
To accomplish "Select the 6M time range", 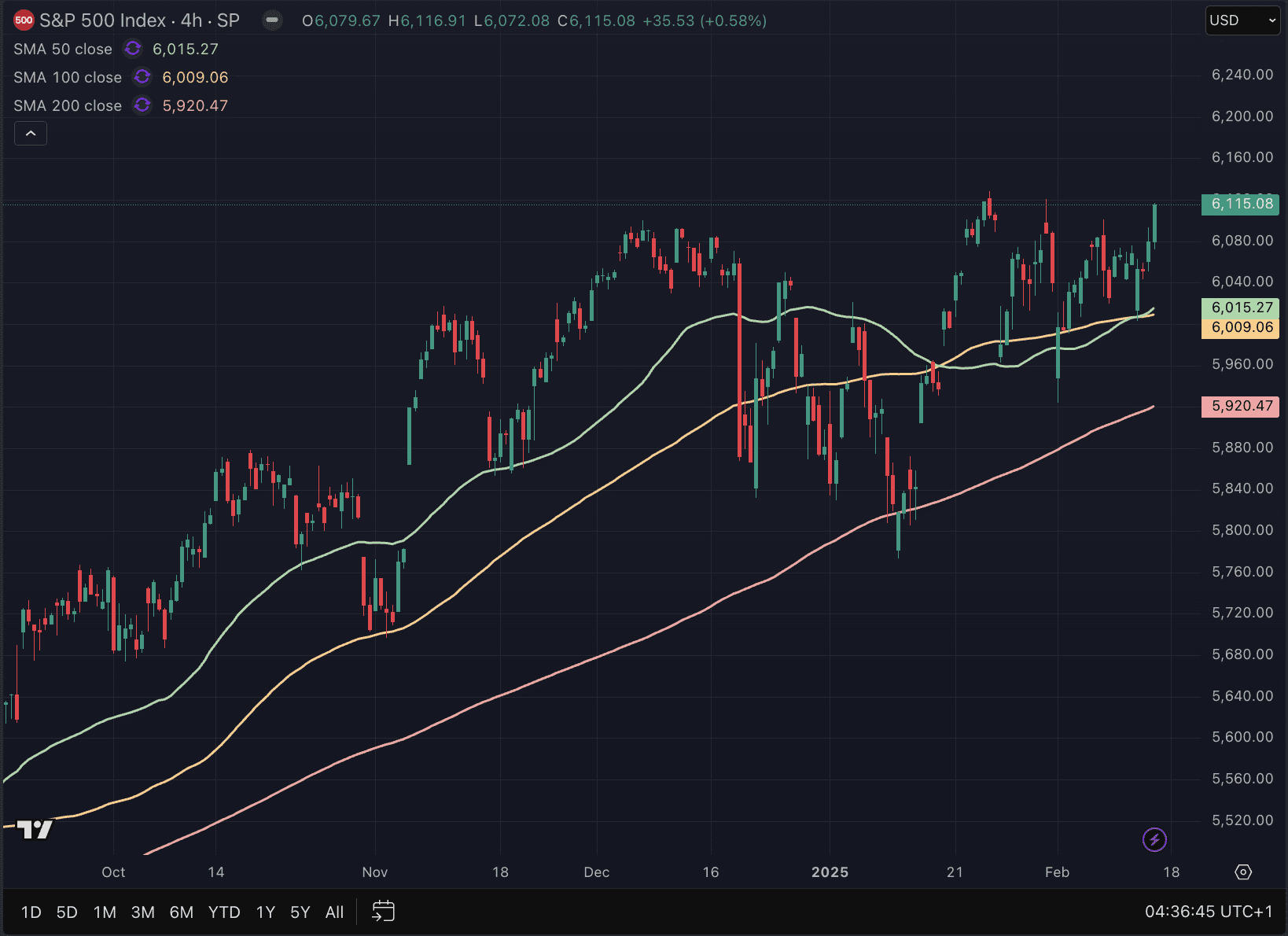I will pyautogui.click(x=182, y=912).
